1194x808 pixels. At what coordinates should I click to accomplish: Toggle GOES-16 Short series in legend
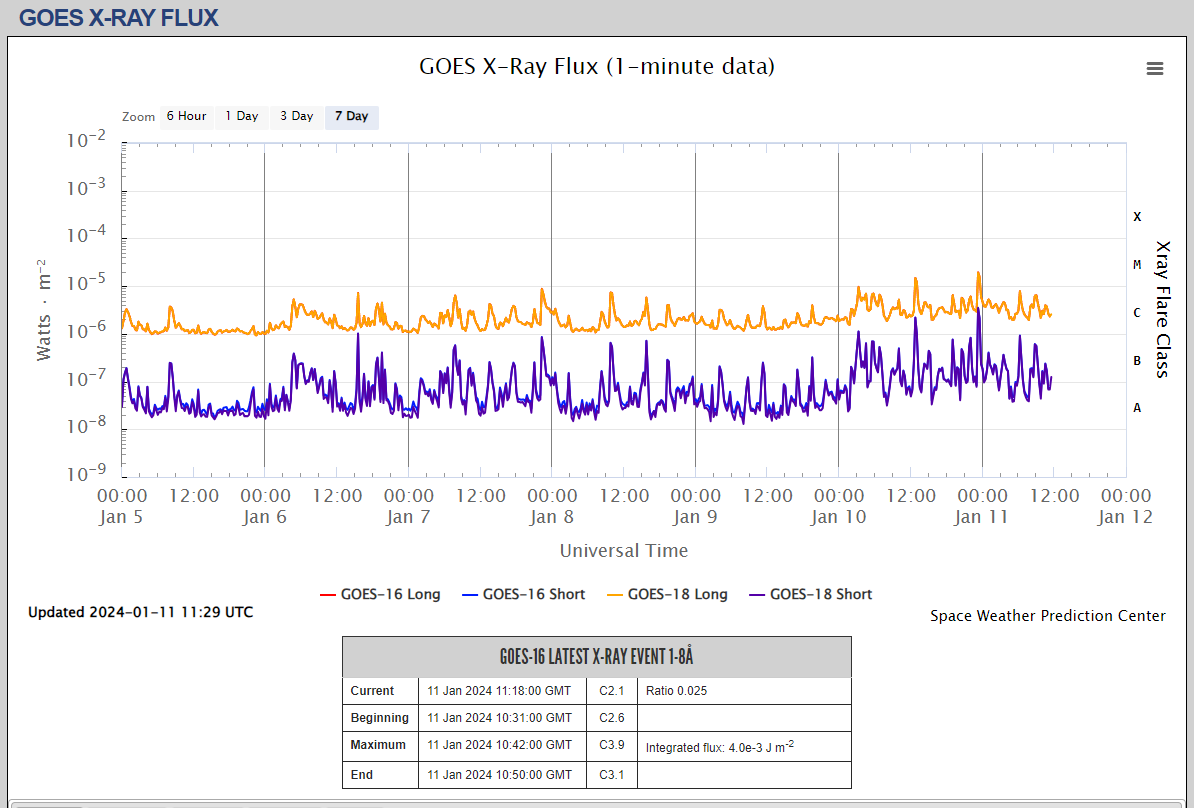point(533,594)
